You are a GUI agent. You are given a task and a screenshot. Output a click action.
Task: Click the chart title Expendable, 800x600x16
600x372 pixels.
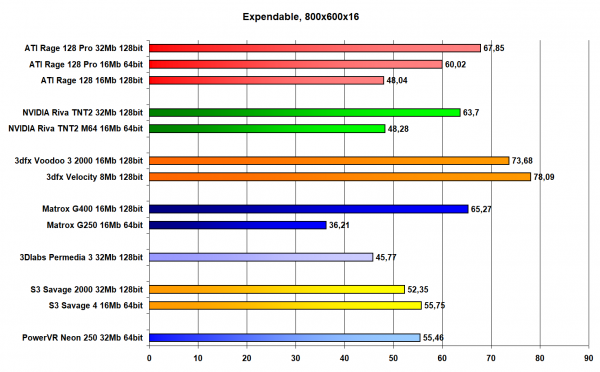pos(301,17)
